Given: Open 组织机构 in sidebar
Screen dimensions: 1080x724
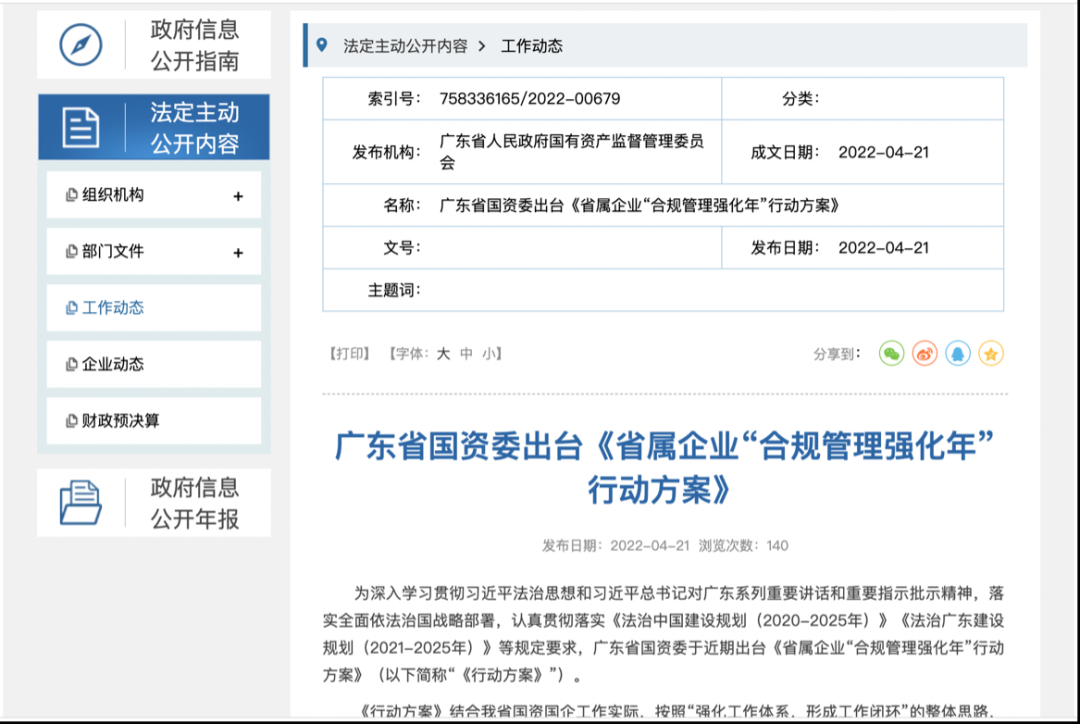Looking at the screenshot, I should 154,195.
